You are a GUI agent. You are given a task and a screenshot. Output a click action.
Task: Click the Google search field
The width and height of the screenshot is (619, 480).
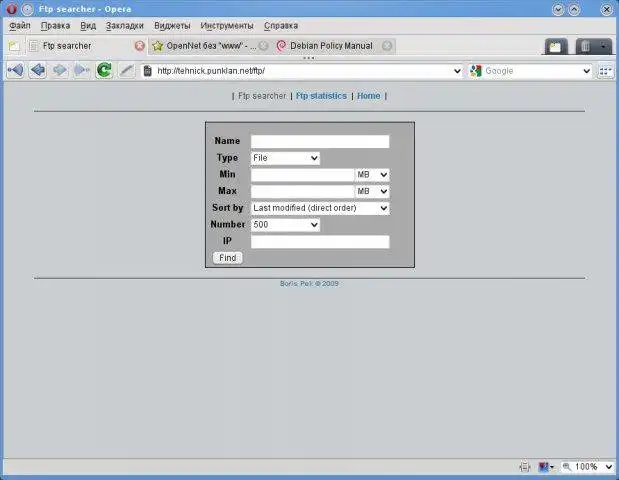coord(532,71)
